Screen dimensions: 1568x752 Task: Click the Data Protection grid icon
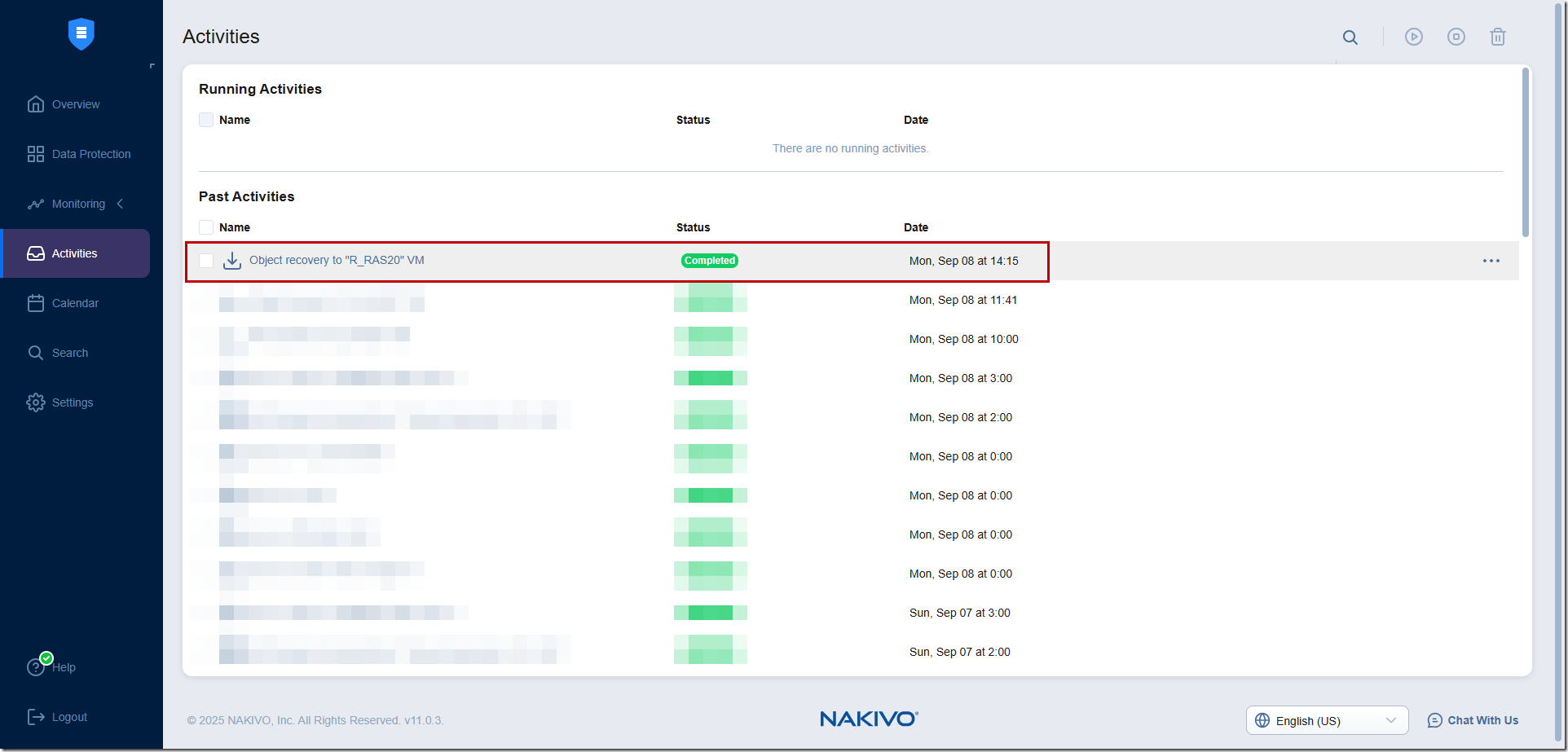pyautogui.click(x=35, y=154)
